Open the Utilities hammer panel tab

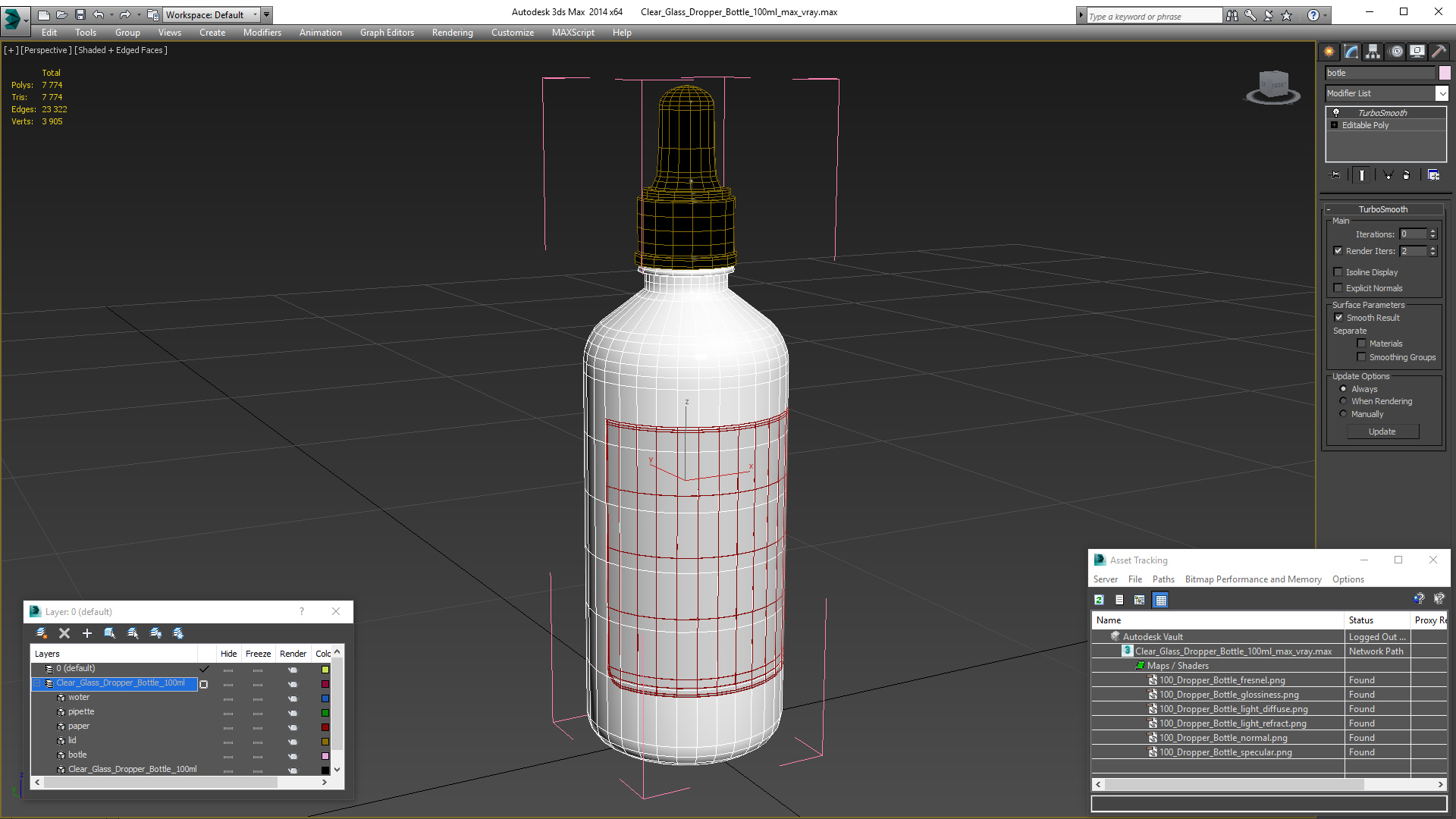(x=1439, y=52)
